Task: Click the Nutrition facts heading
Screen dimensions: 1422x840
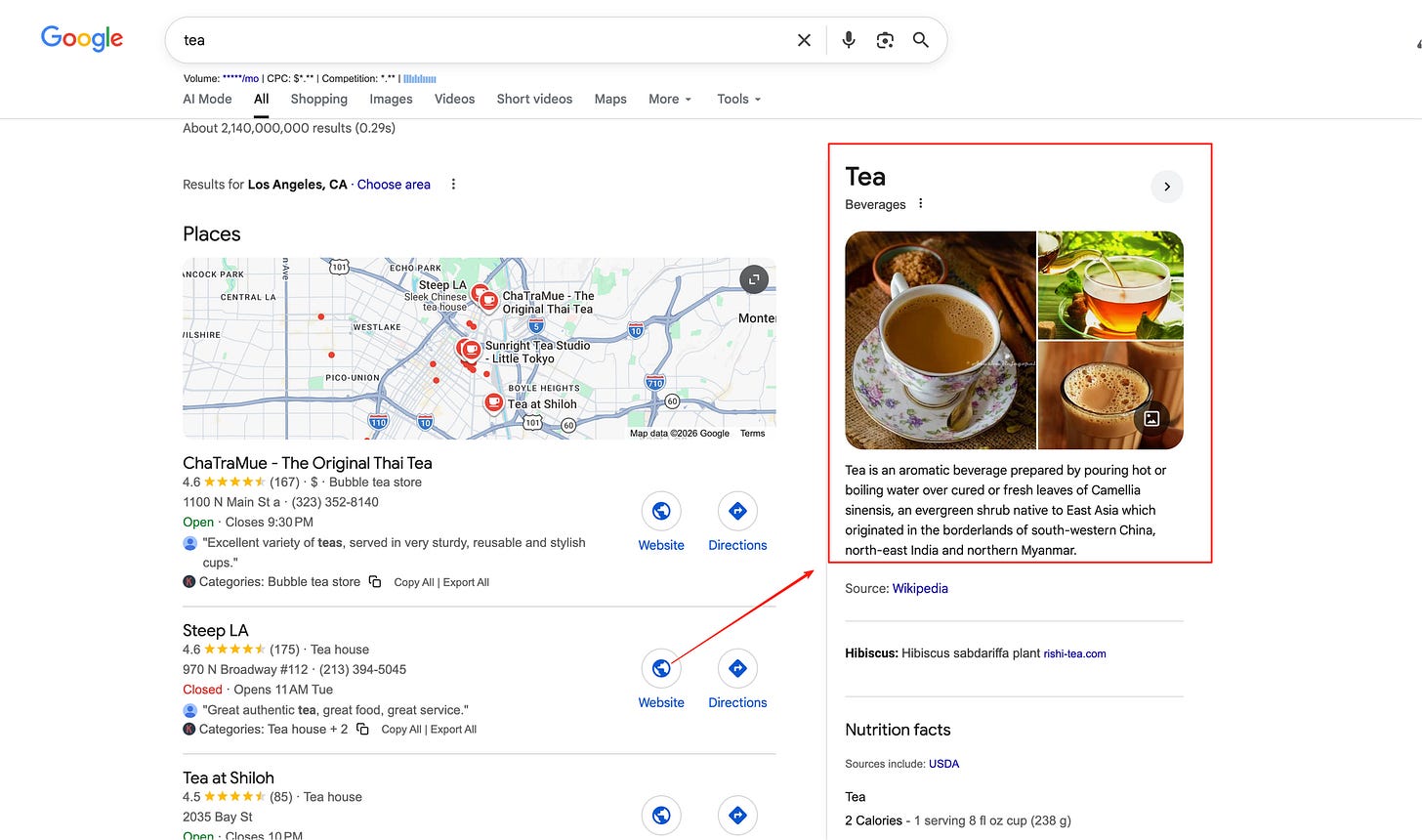Action: [x=898, y=730]
